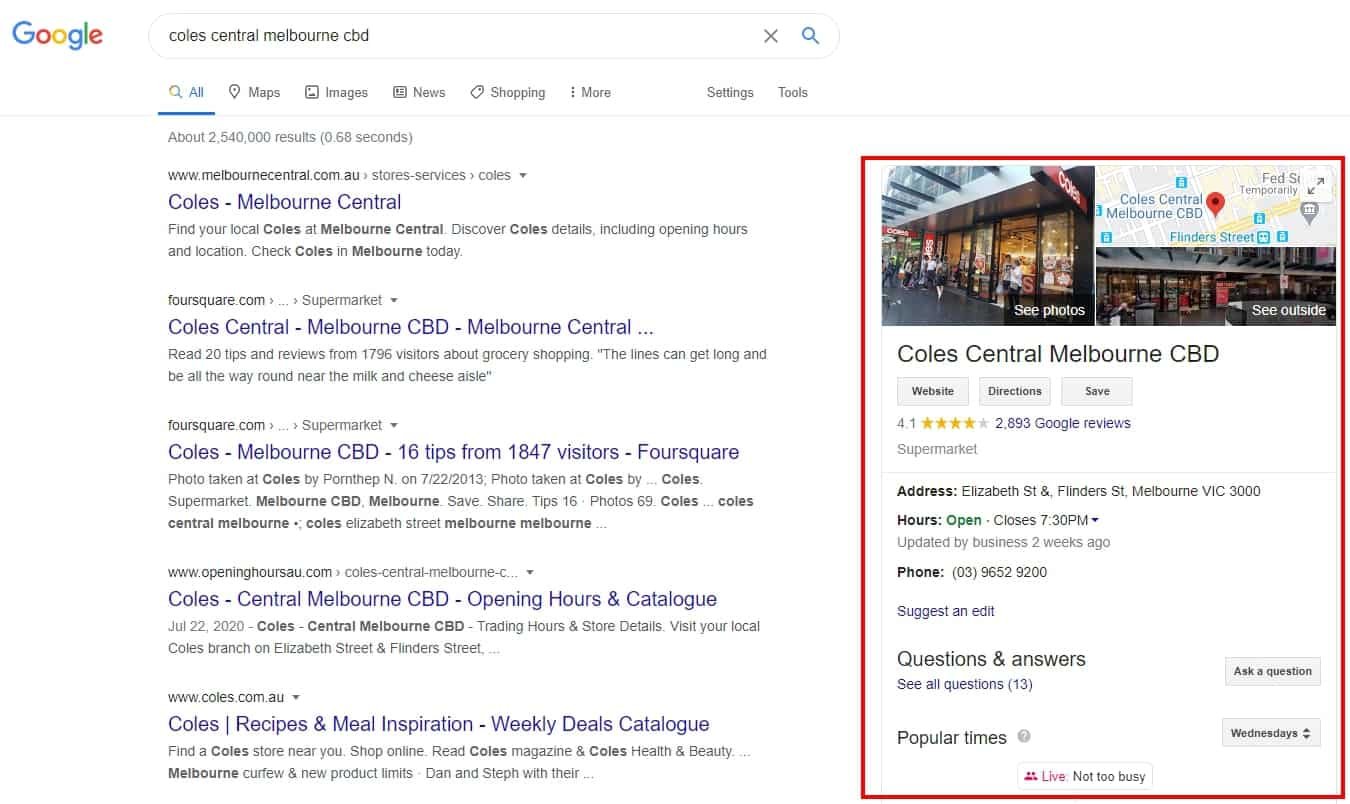Viewport: 1350px width, 804px height.
Task: Open the More search filters menu
Action: pyautogui.click(x=589, y=92)
